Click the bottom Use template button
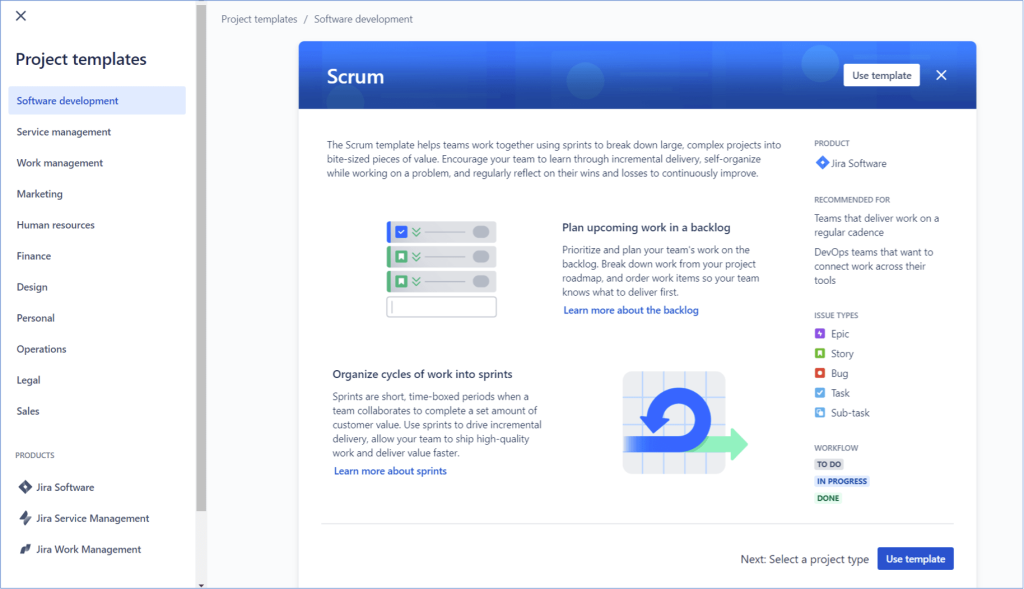The image size is (1024, 589). (x=915, y=558)
